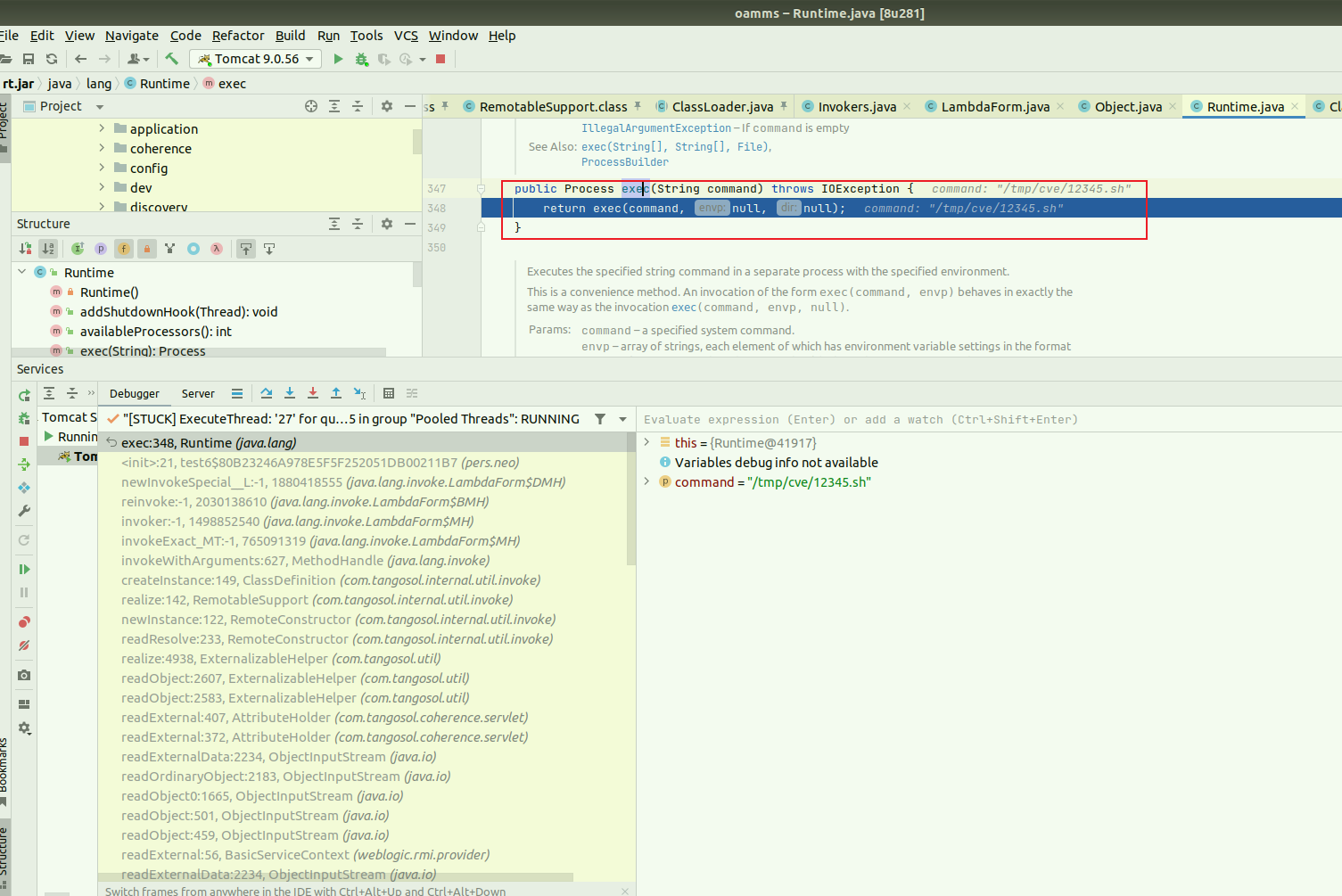This screenshot has width=1342, height=896.
Task: Expand the 'this' variable node
Action: pos(647,442)
